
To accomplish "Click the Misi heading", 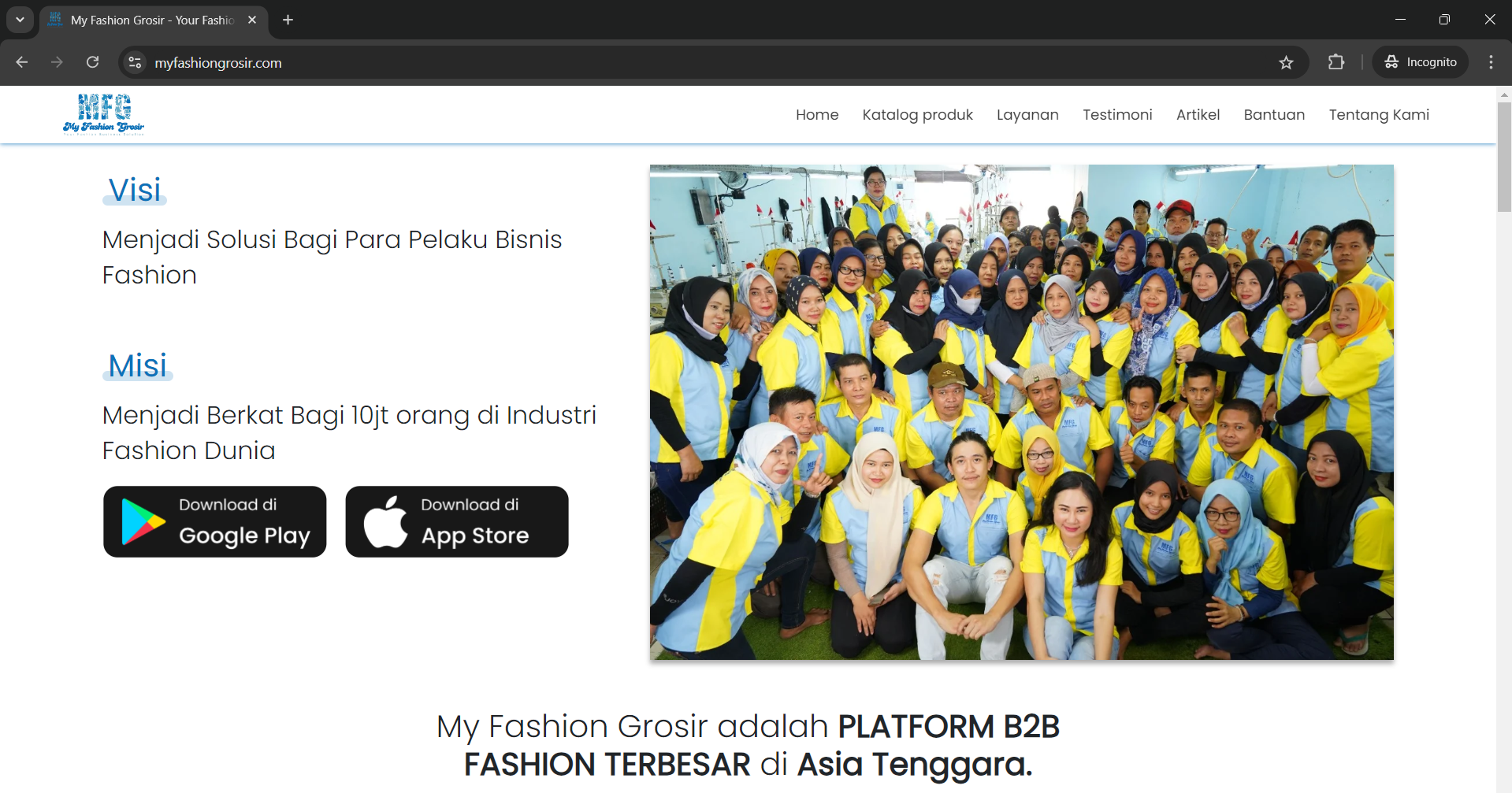I will tap(138, 365).
